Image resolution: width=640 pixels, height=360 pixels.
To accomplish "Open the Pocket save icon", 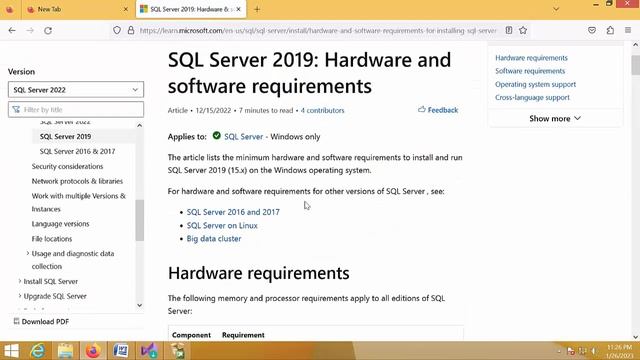I will coord(592,30).
